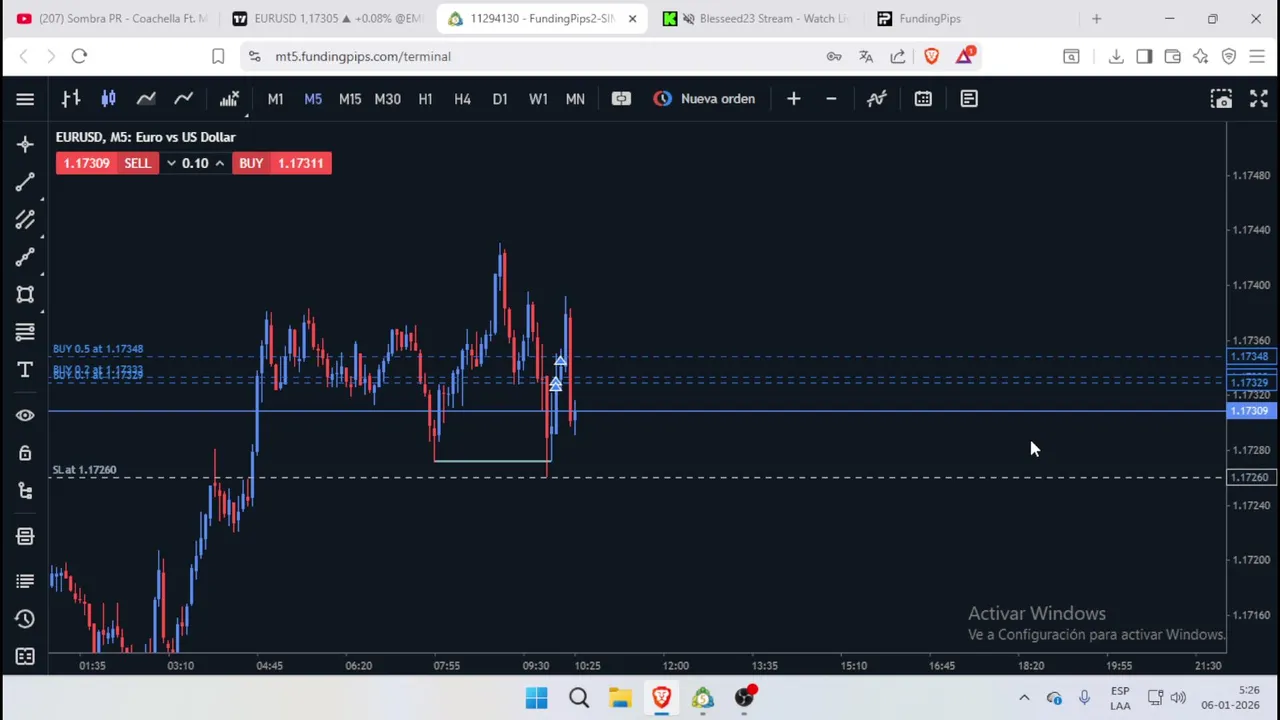Open the trade history clock icon
The width and height of the screenshot is (1280, 720).
(x=25, y=619)
